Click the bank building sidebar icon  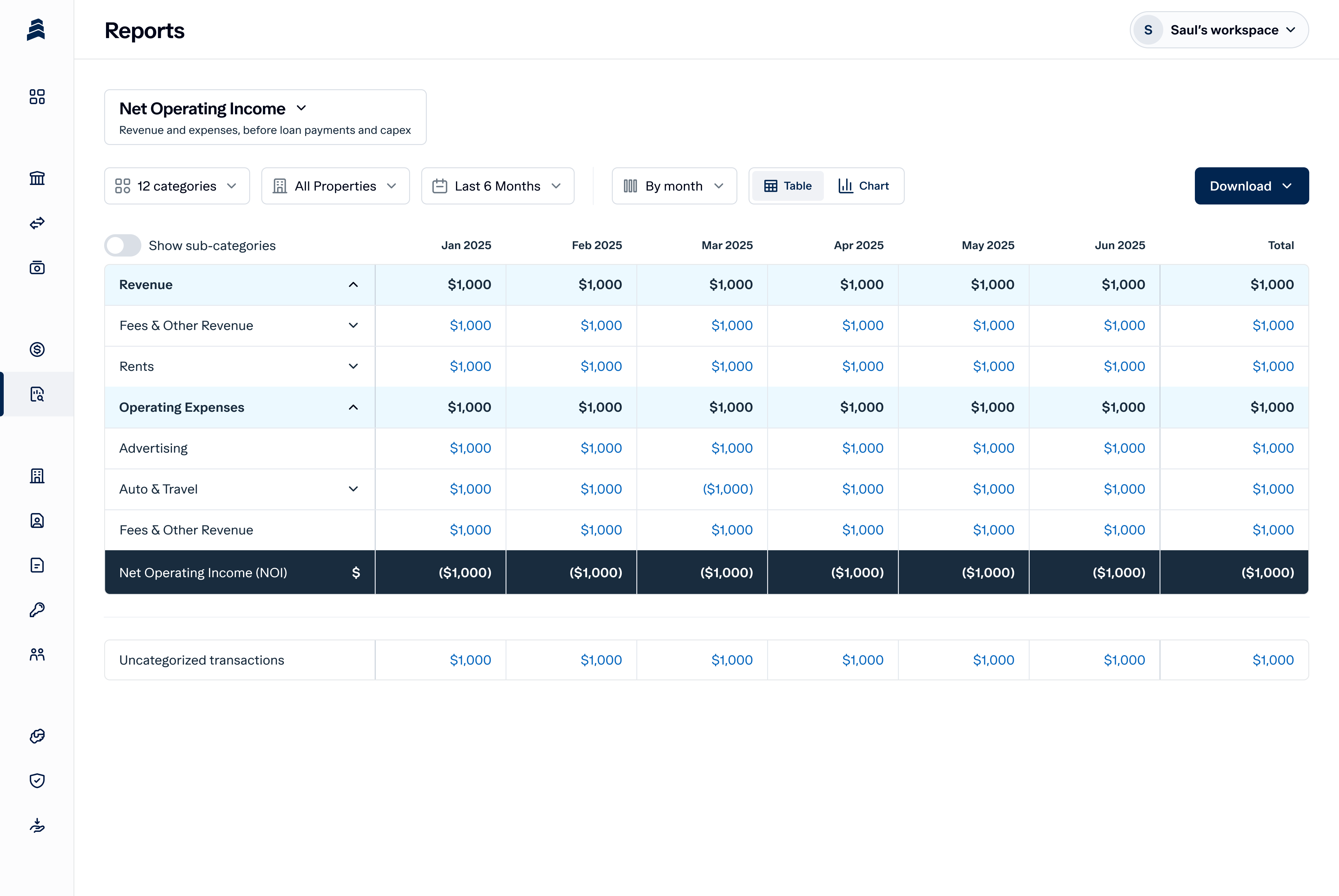tap(37, 178)
